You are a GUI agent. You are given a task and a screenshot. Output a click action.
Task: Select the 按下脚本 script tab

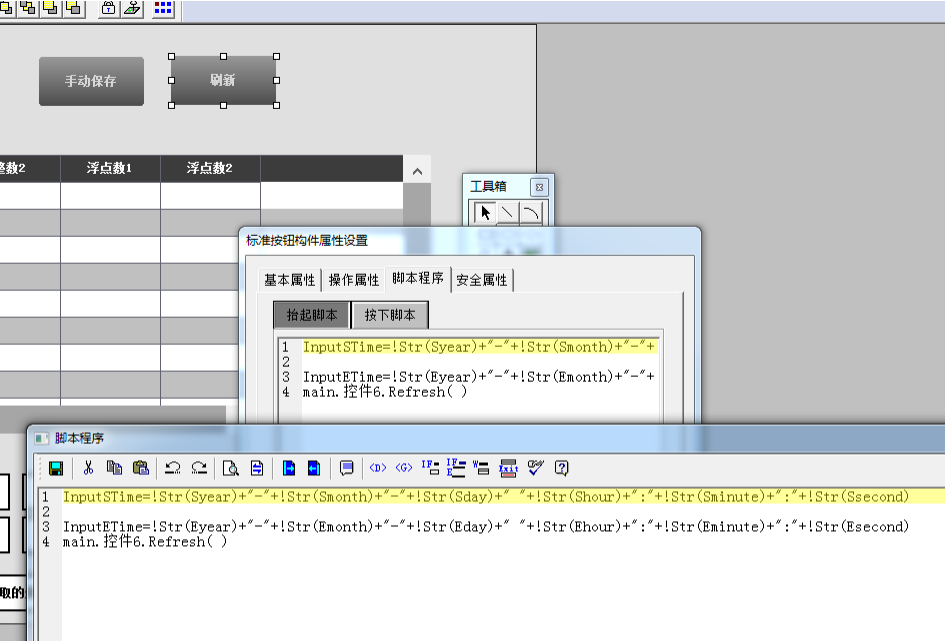point(389,314)
